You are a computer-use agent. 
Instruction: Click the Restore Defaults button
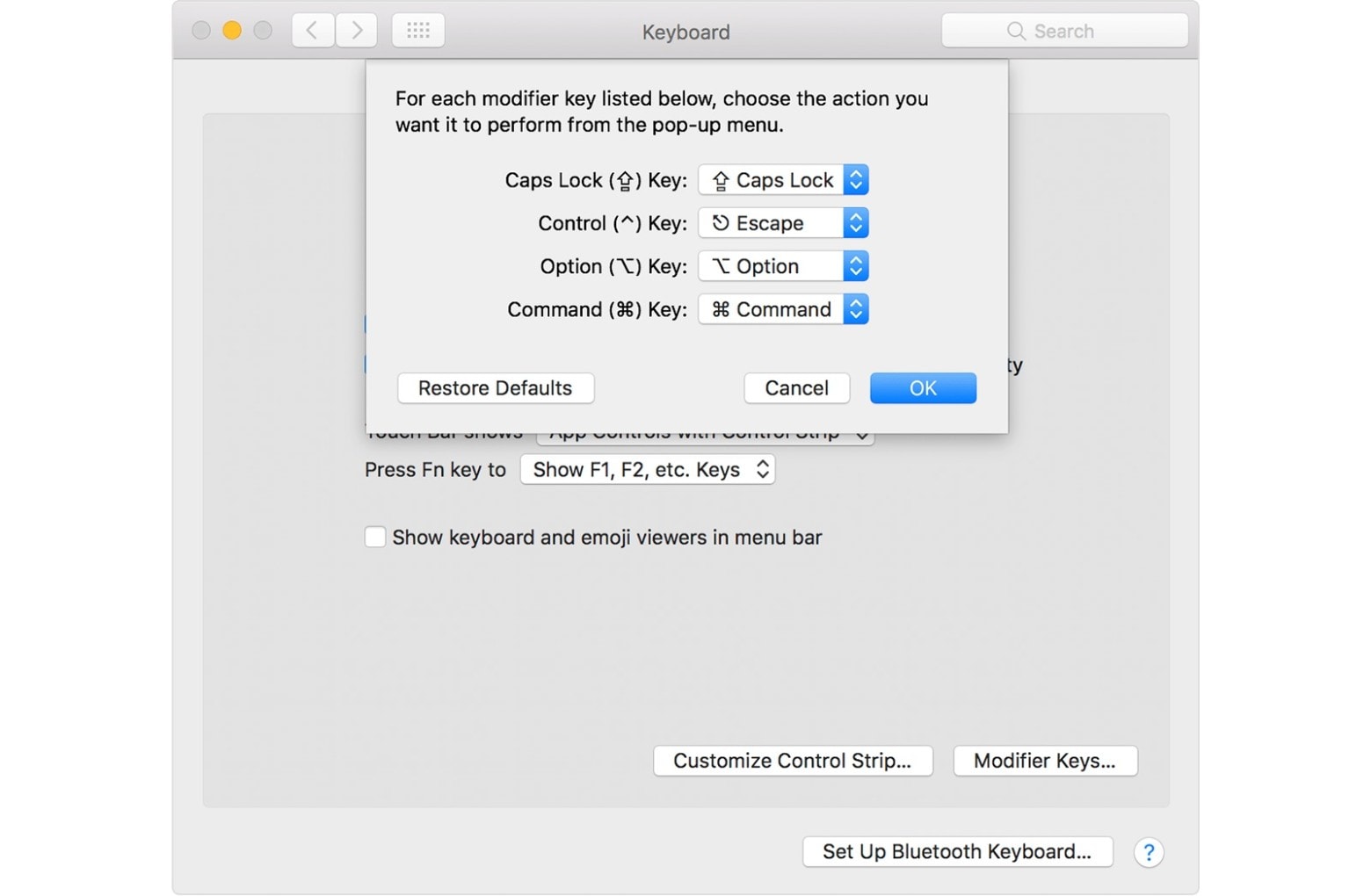tap(495, 387)
